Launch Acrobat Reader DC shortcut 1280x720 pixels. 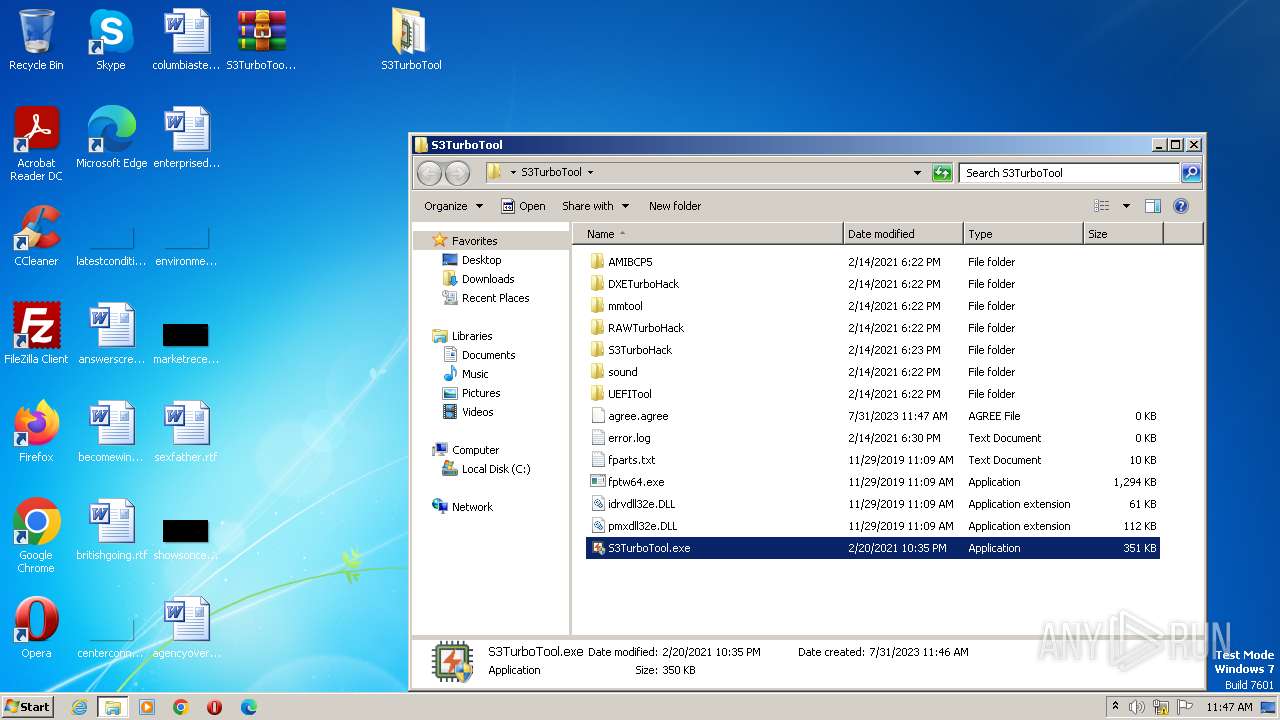point(36,144)
